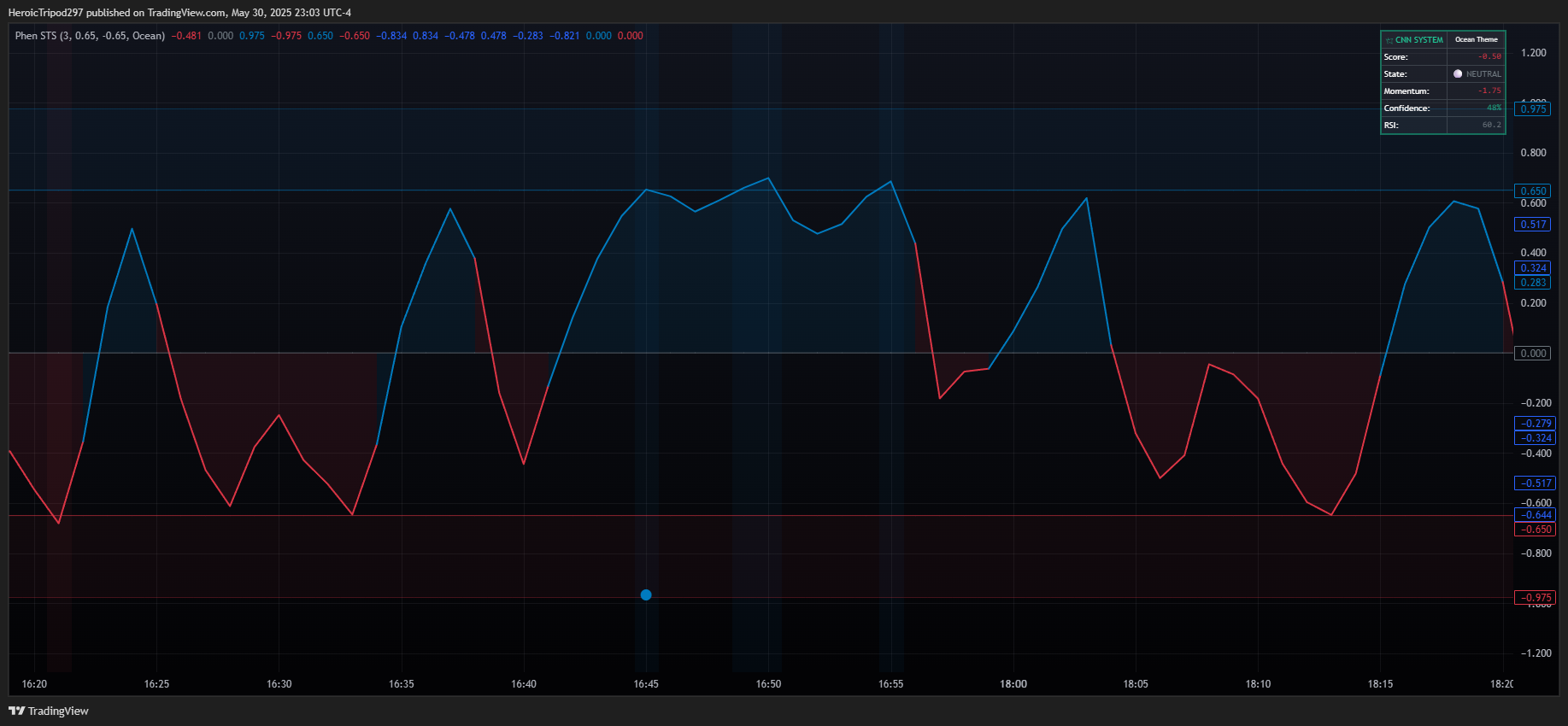Viewport: 1568px width, 726px height.
Task: Click the 0.324 price scale label
Action: (x=1533, y=268)
